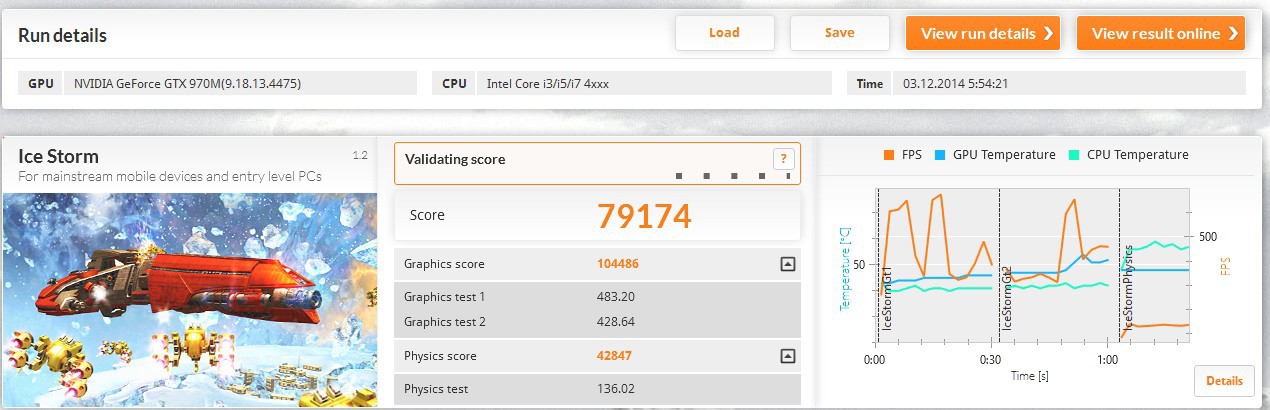1270x410 pixels.
Task: Click the 'Ice Storm' title heading
Action: tap(59, 156)
